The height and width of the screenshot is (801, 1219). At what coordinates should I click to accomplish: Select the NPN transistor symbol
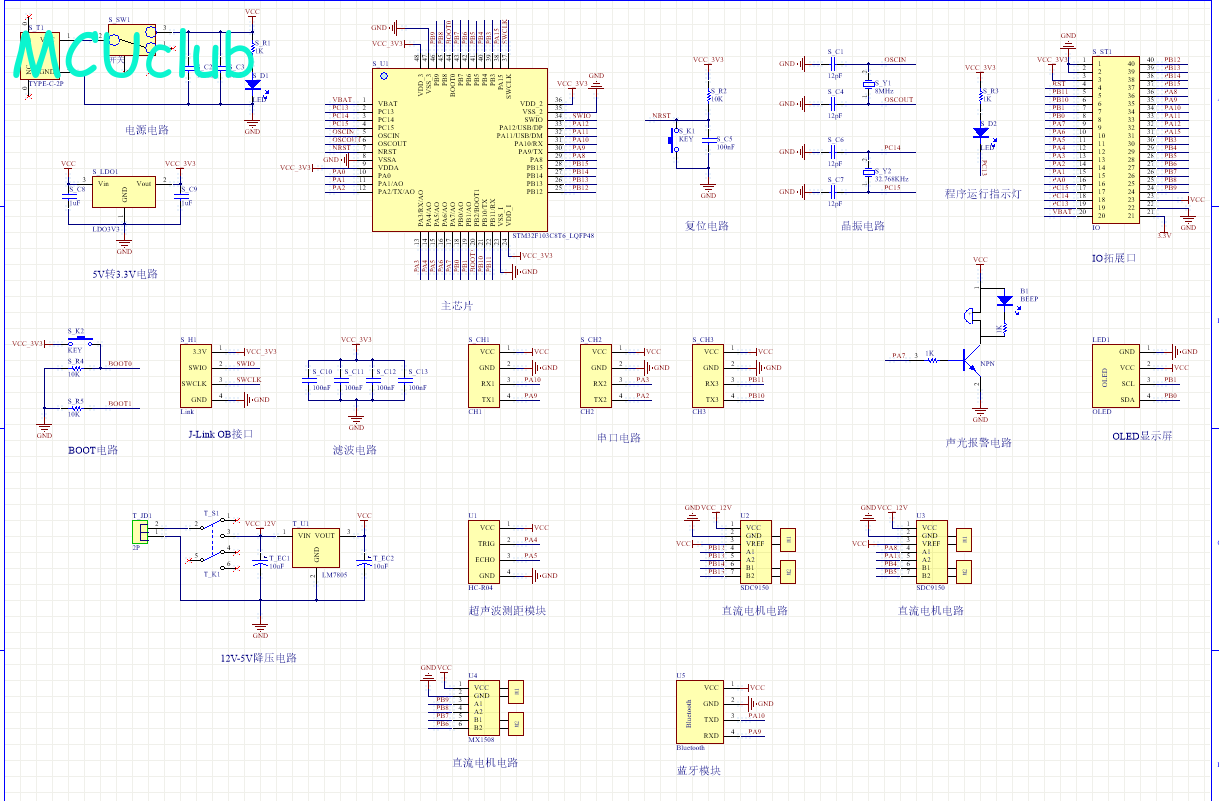pyautogui.click(x=971, y=360)
